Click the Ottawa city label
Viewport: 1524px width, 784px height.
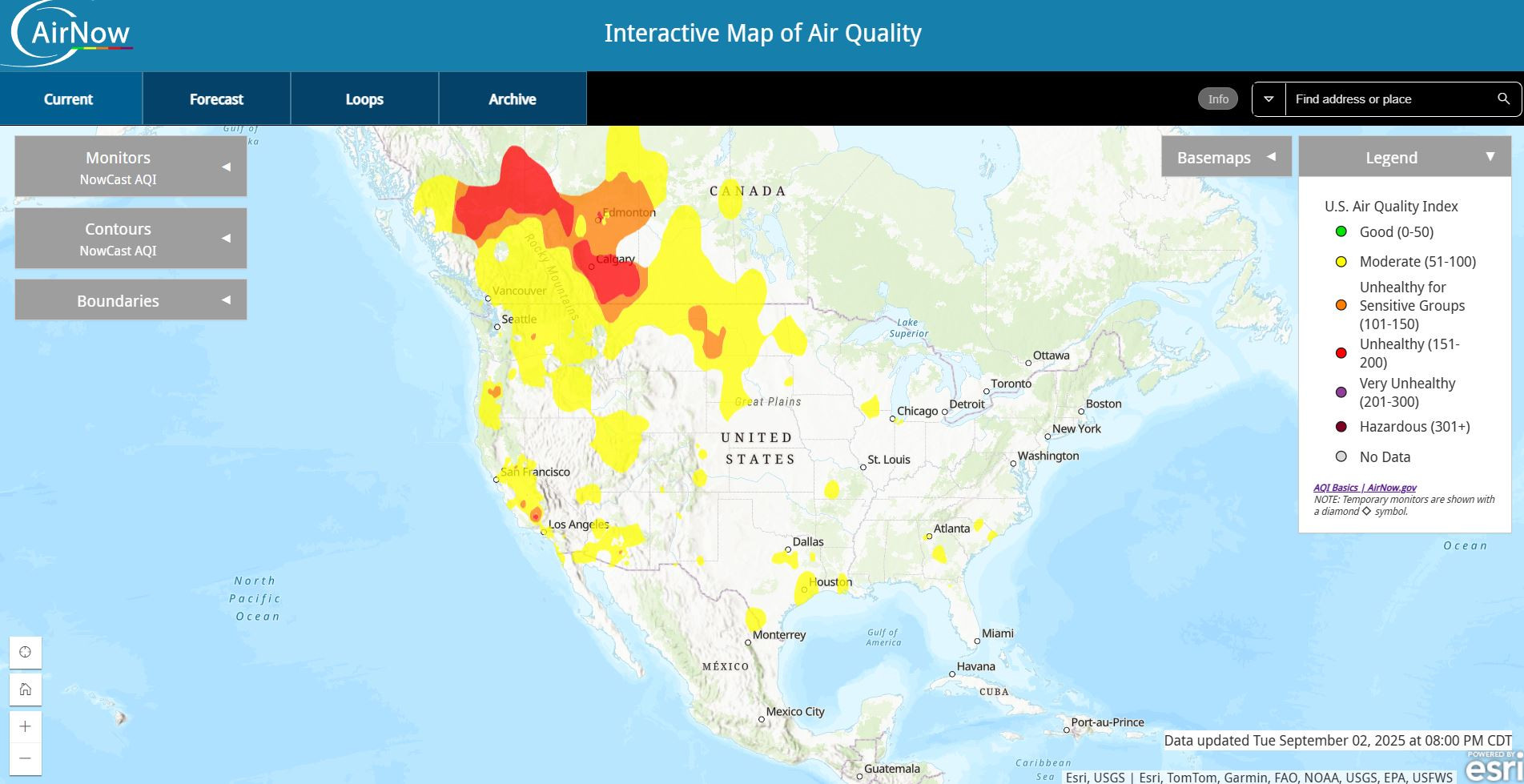click(1051, 356)
